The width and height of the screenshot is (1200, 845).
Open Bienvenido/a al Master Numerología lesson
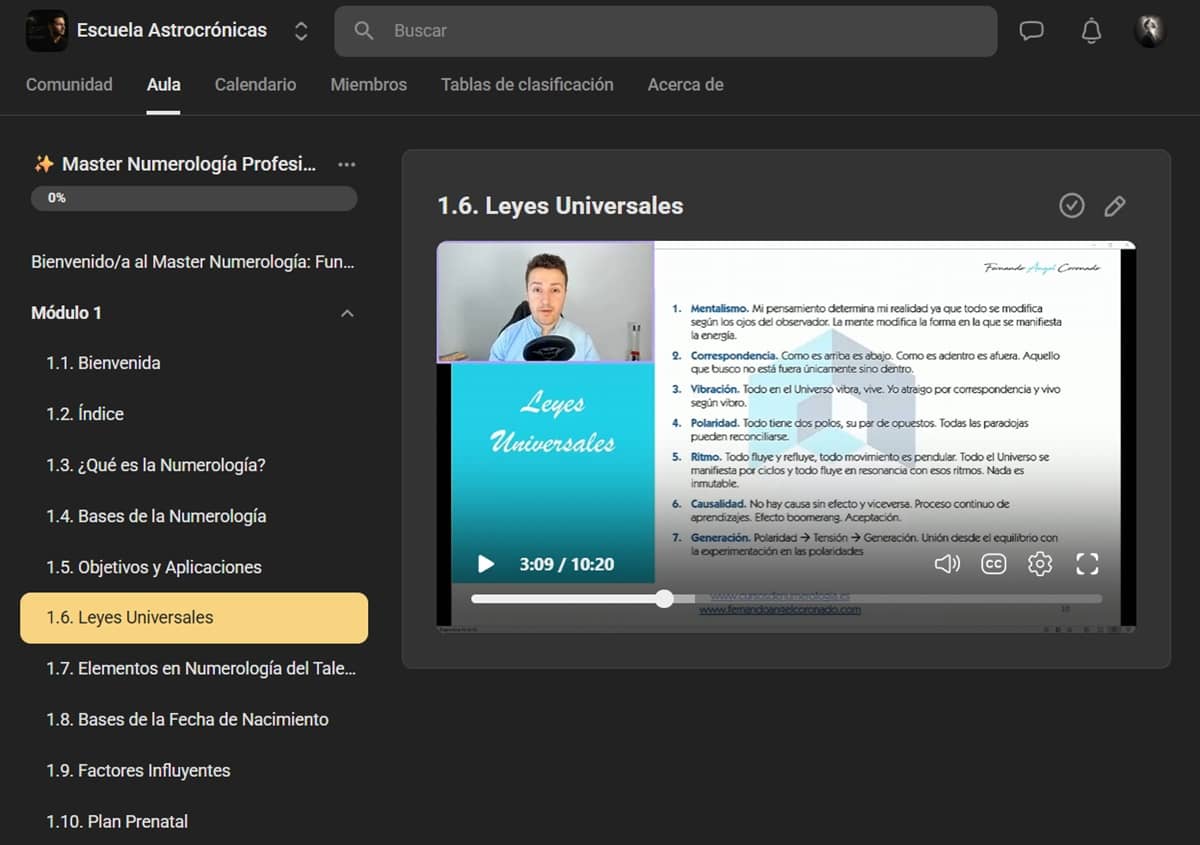click(193, 262)
